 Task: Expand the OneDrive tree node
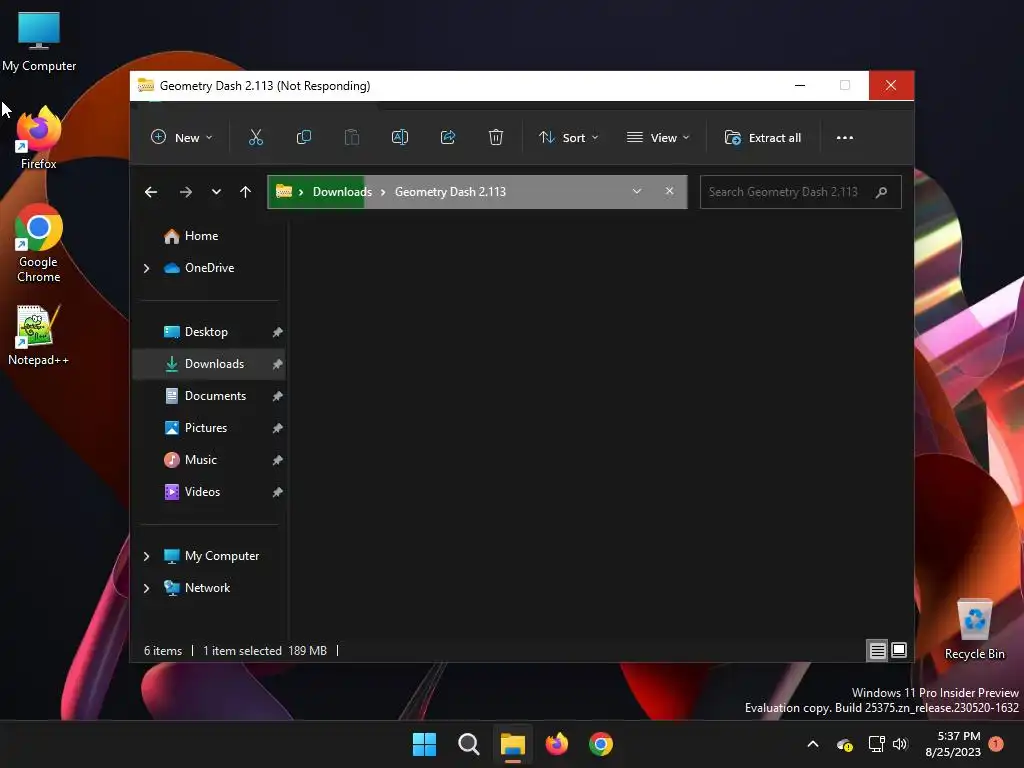[146, 268]
